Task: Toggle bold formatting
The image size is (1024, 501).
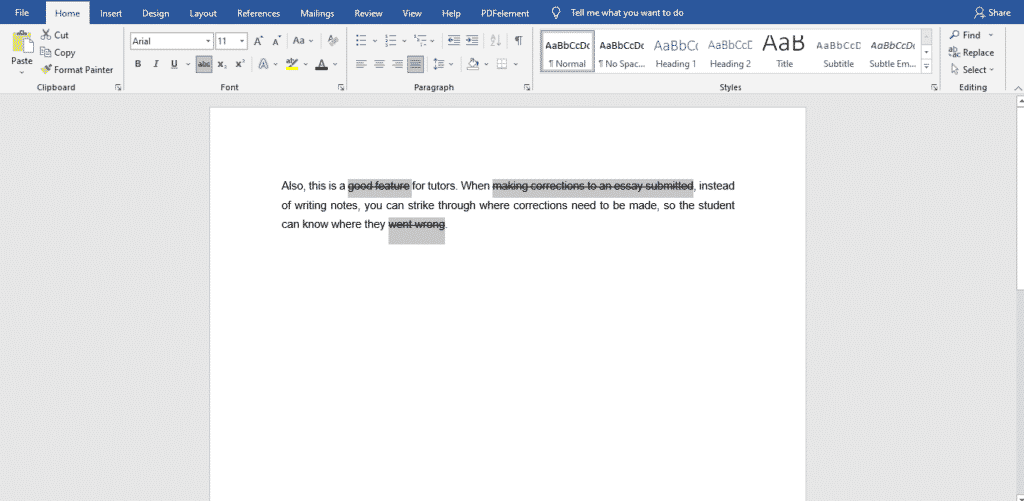Action: tap(138, 64)
